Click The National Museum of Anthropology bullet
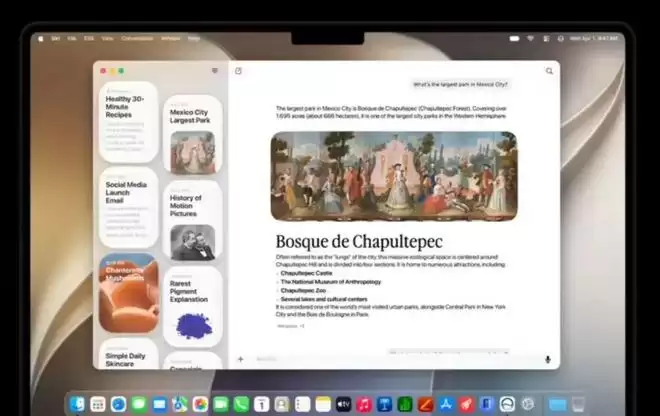This screenshot has width=660, height=416. pos(331,282)
